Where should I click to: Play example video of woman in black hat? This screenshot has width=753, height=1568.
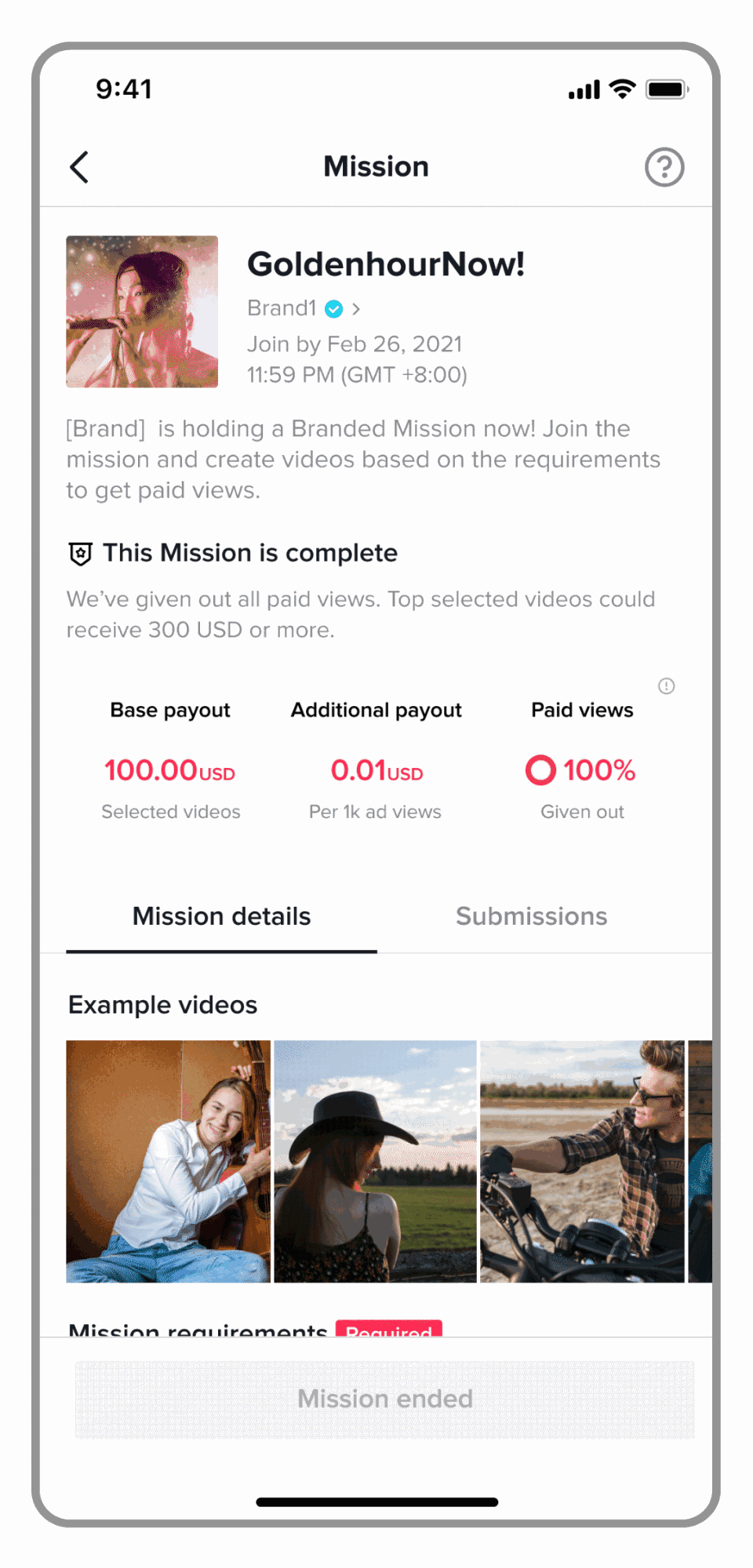pos(375,1161)
